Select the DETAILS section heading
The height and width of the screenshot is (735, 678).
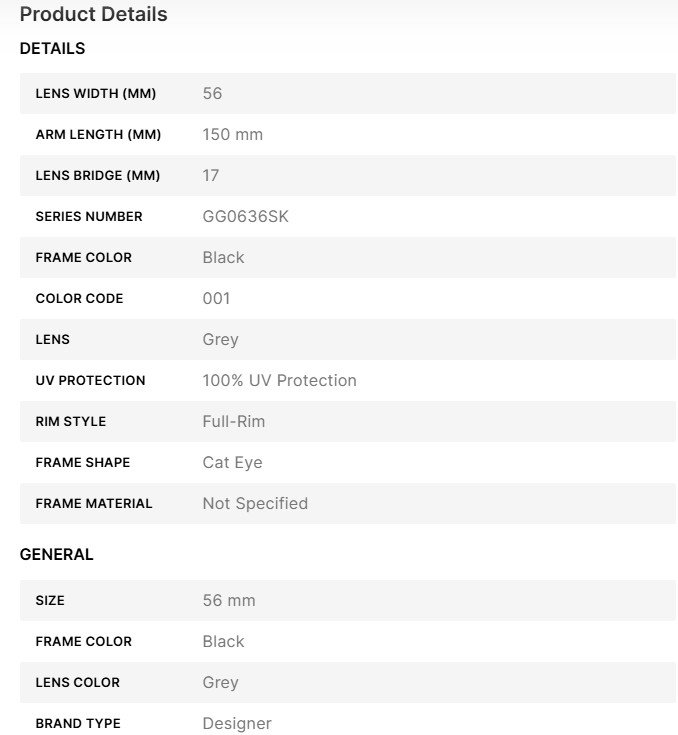coord(52,48)
